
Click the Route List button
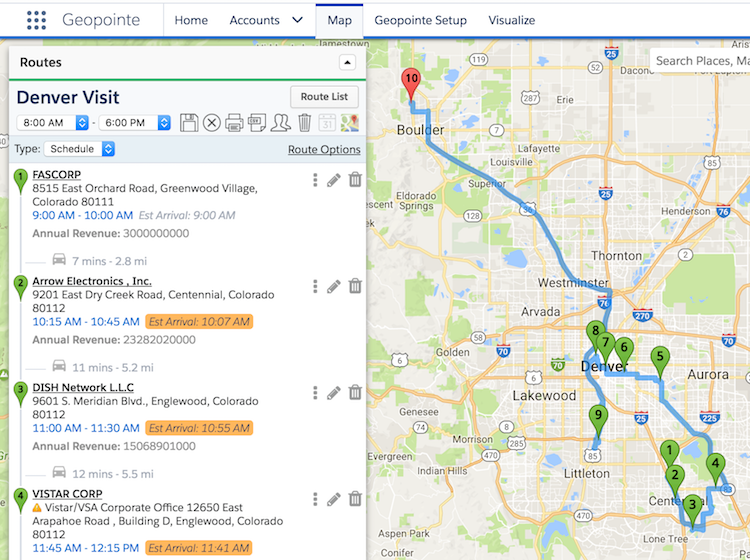coord(324,97)
